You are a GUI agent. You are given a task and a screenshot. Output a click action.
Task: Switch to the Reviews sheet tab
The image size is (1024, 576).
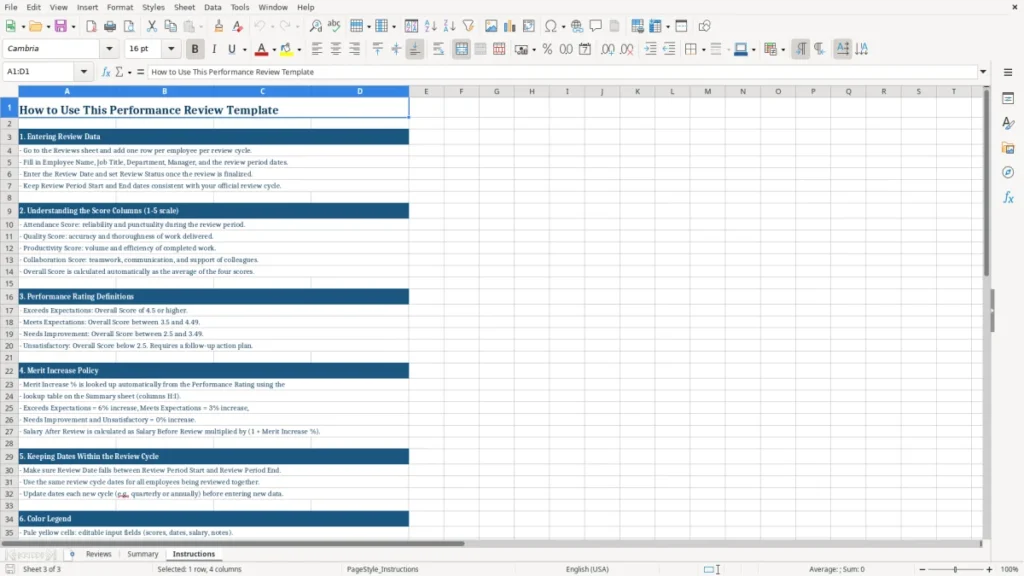click(x=99, y=554)
